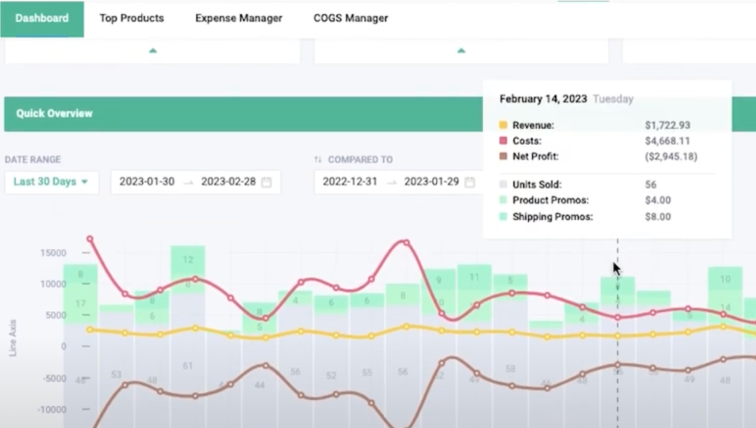
Task: Click the 15000 axis label
Action: [x=53, y=253]
